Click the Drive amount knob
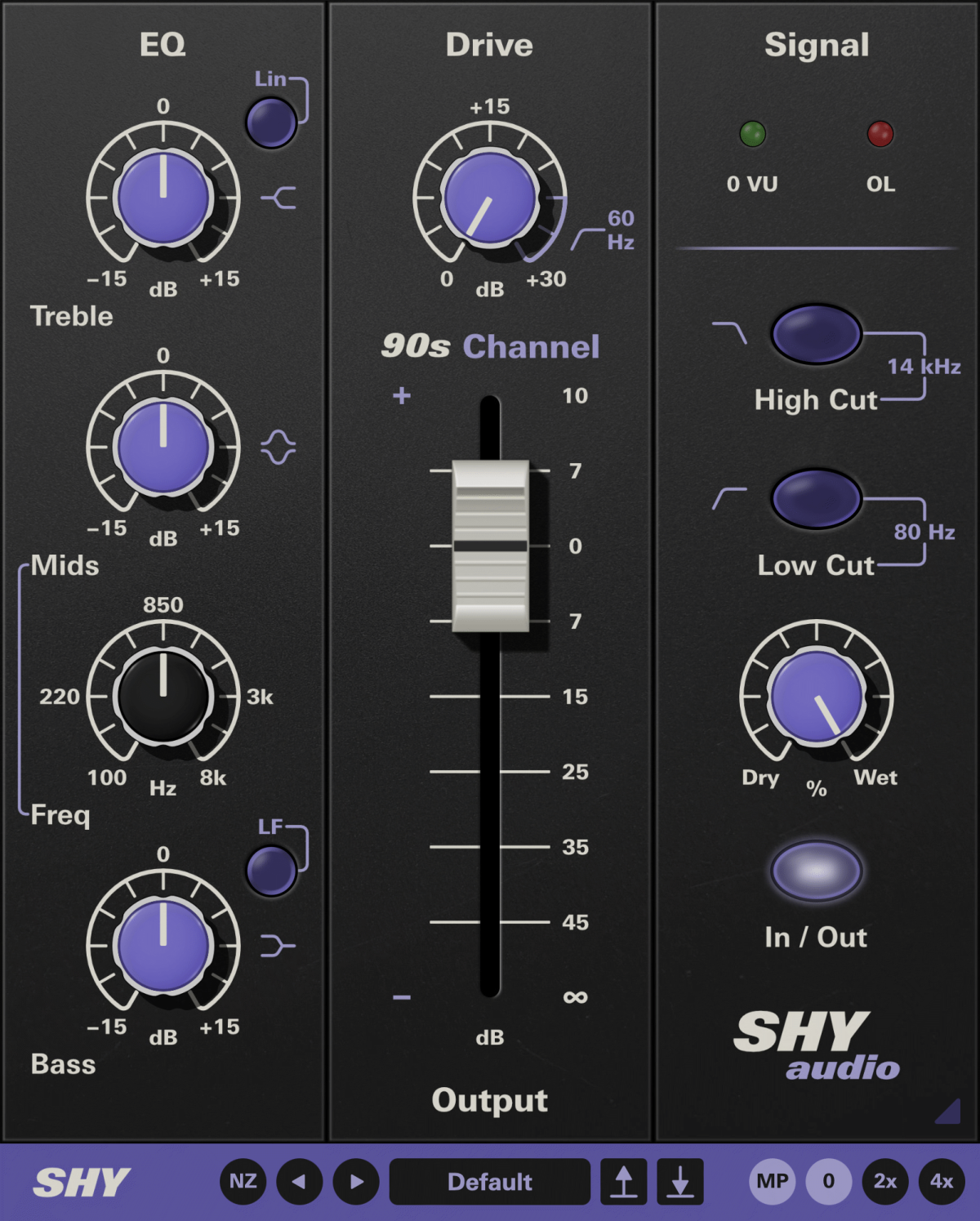 point(490,198)
